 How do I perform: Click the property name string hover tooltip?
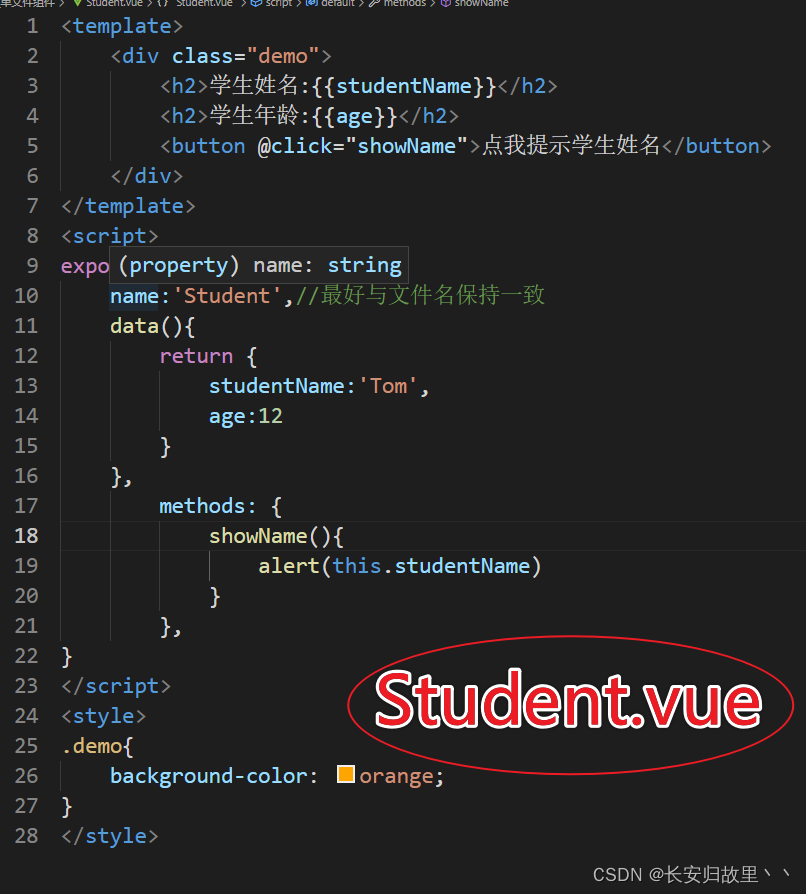click(259, 265)
